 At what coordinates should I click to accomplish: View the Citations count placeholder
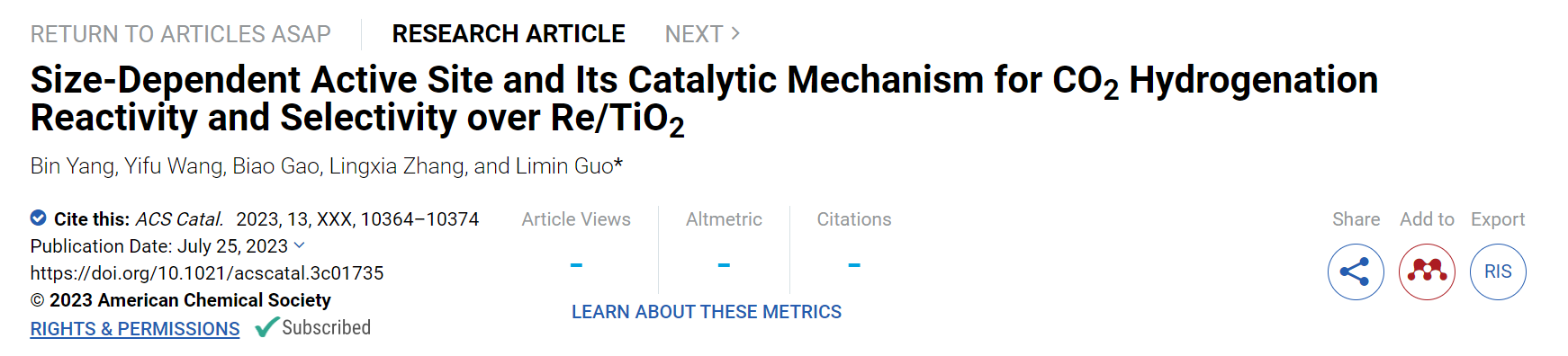coord(854,265)
